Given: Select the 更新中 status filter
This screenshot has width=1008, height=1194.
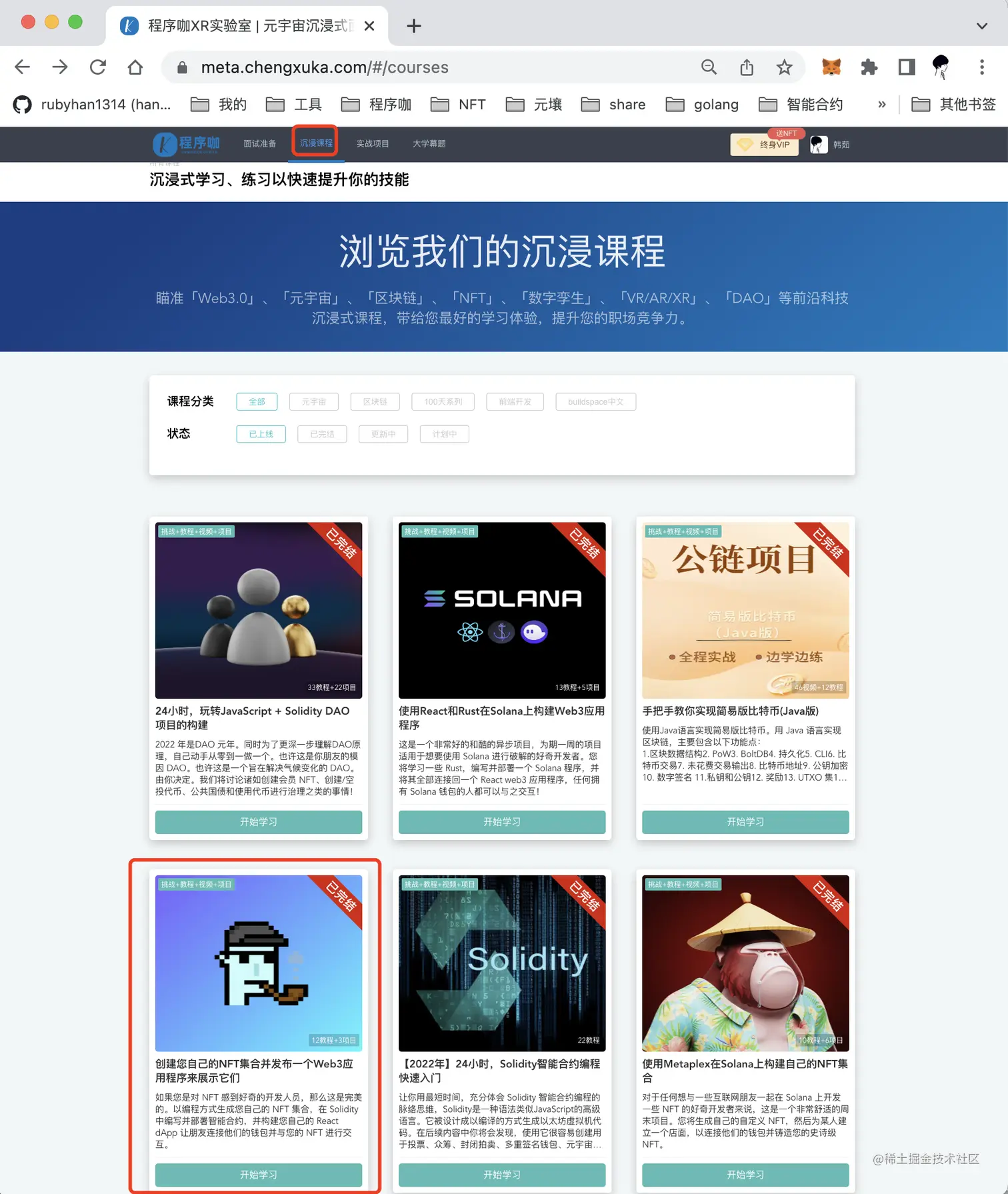Looking at the screenshot, I should [x=383, y=434].
